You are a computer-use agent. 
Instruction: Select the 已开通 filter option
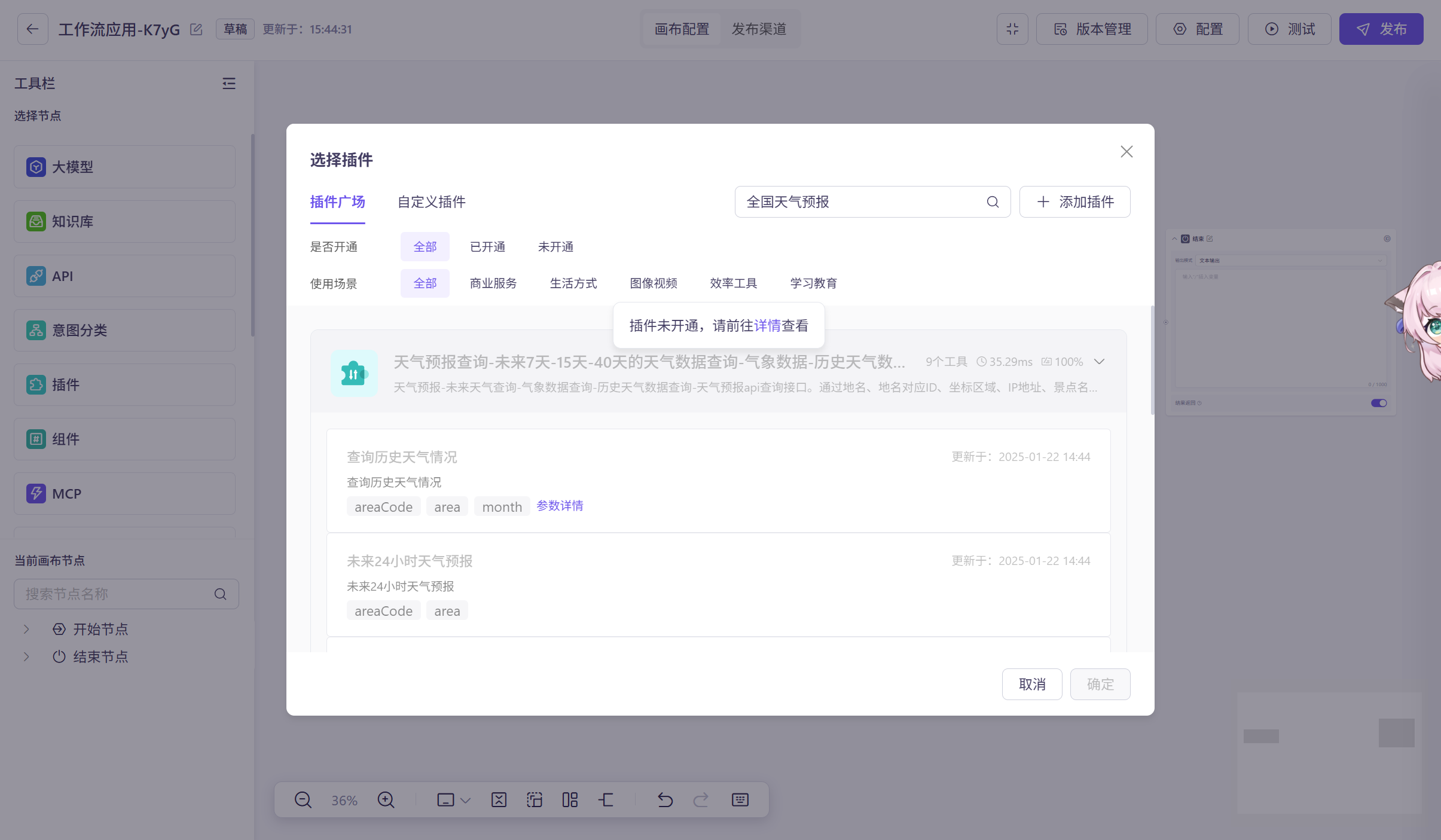pos(487,247)
